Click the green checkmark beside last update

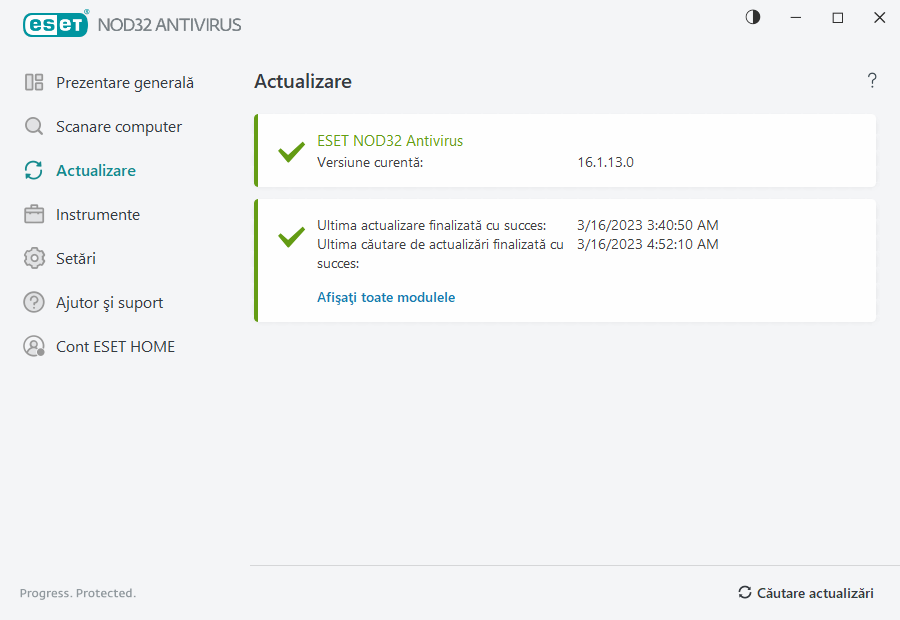pyautogui.click(x=291, y=237)
